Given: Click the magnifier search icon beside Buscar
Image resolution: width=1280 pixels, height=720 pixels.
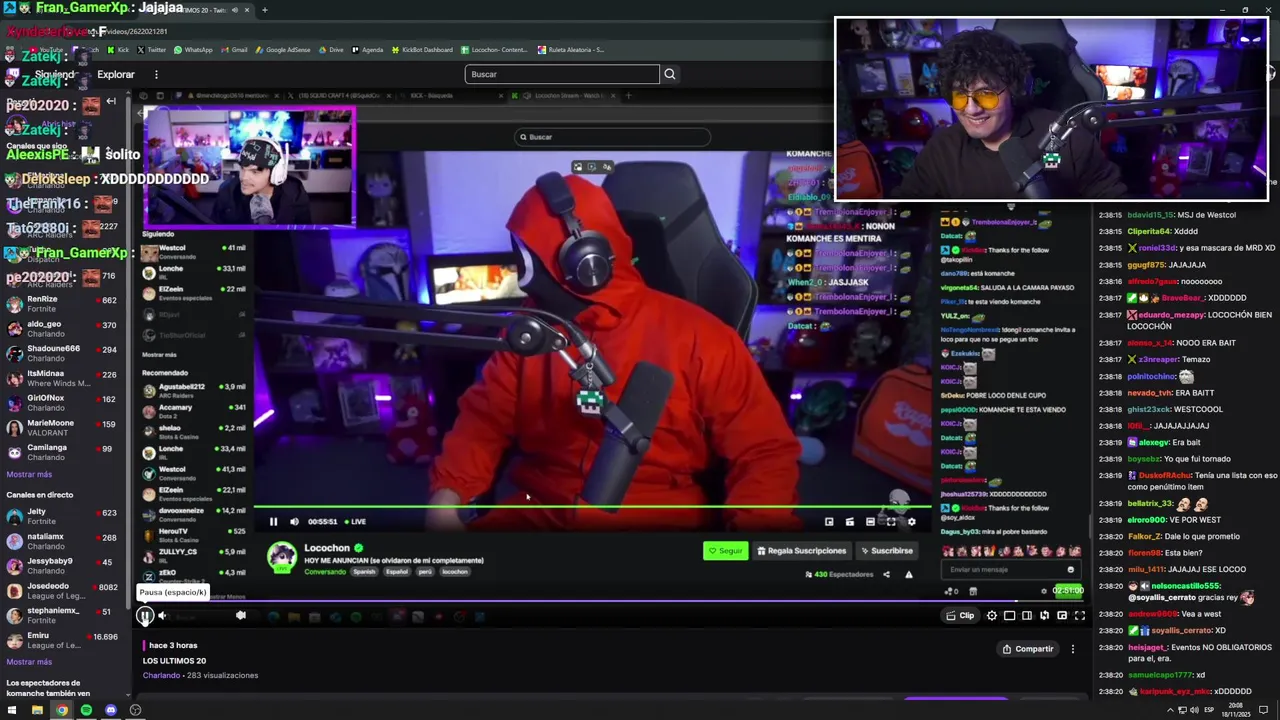Looking at the screenshot, I should click(670, 74).
